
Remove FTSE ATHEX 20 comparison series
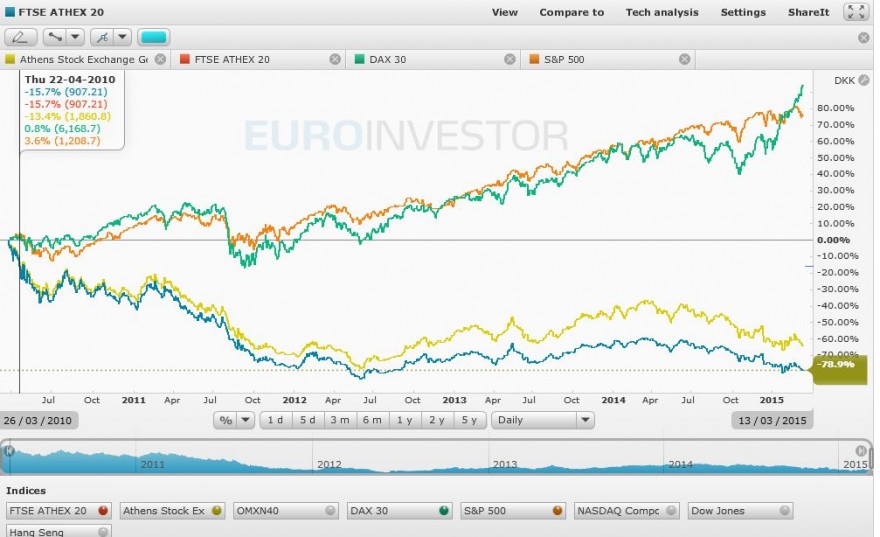click(335, 59)
